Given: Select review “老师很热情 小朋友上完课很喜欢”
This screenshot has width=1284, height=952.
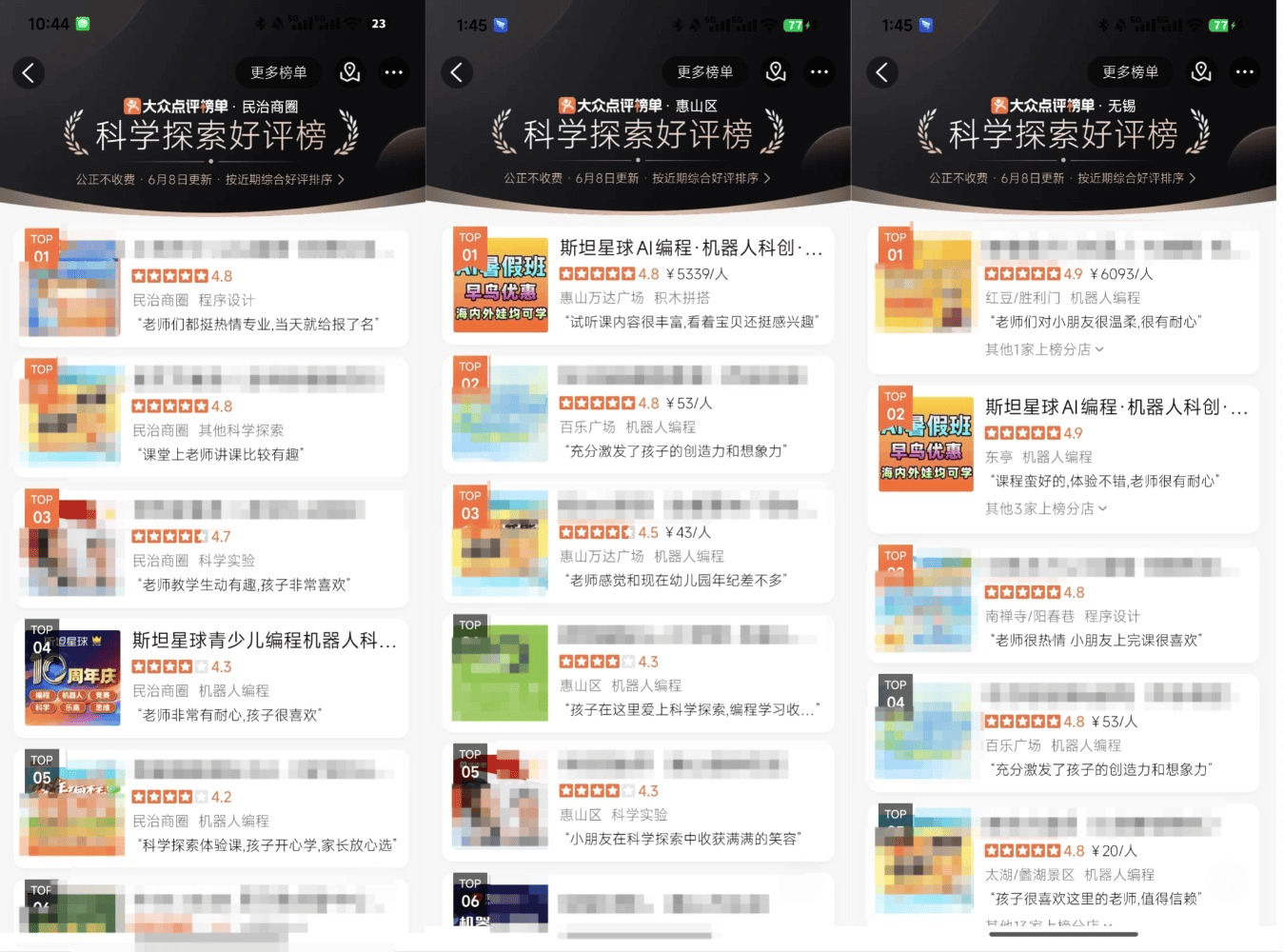Looking at the screenshot, I should coord(1096,641).
